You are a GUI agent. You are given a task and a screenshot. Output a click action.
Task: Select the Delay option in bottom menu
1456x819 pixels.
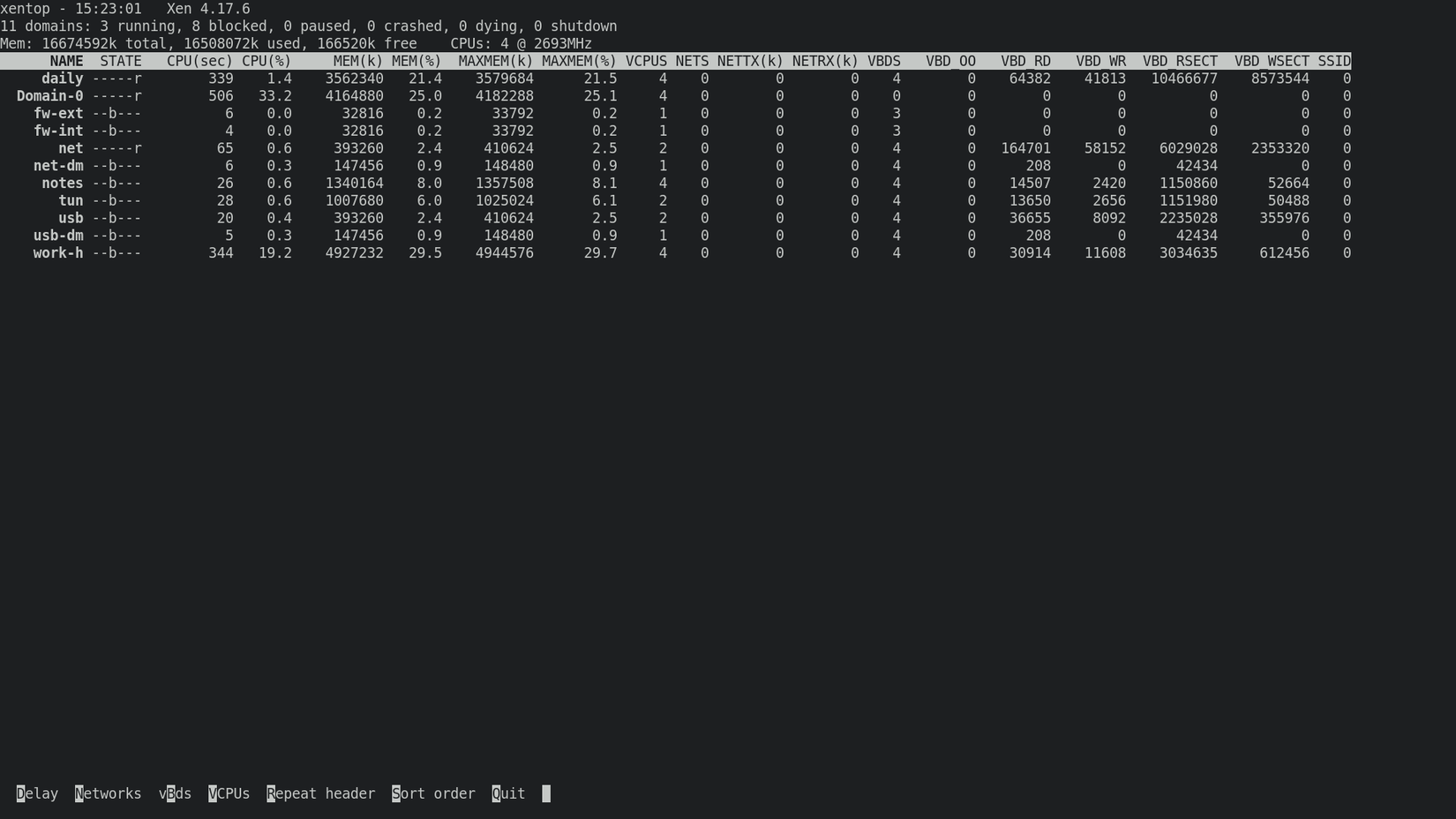tap(37, 793)
